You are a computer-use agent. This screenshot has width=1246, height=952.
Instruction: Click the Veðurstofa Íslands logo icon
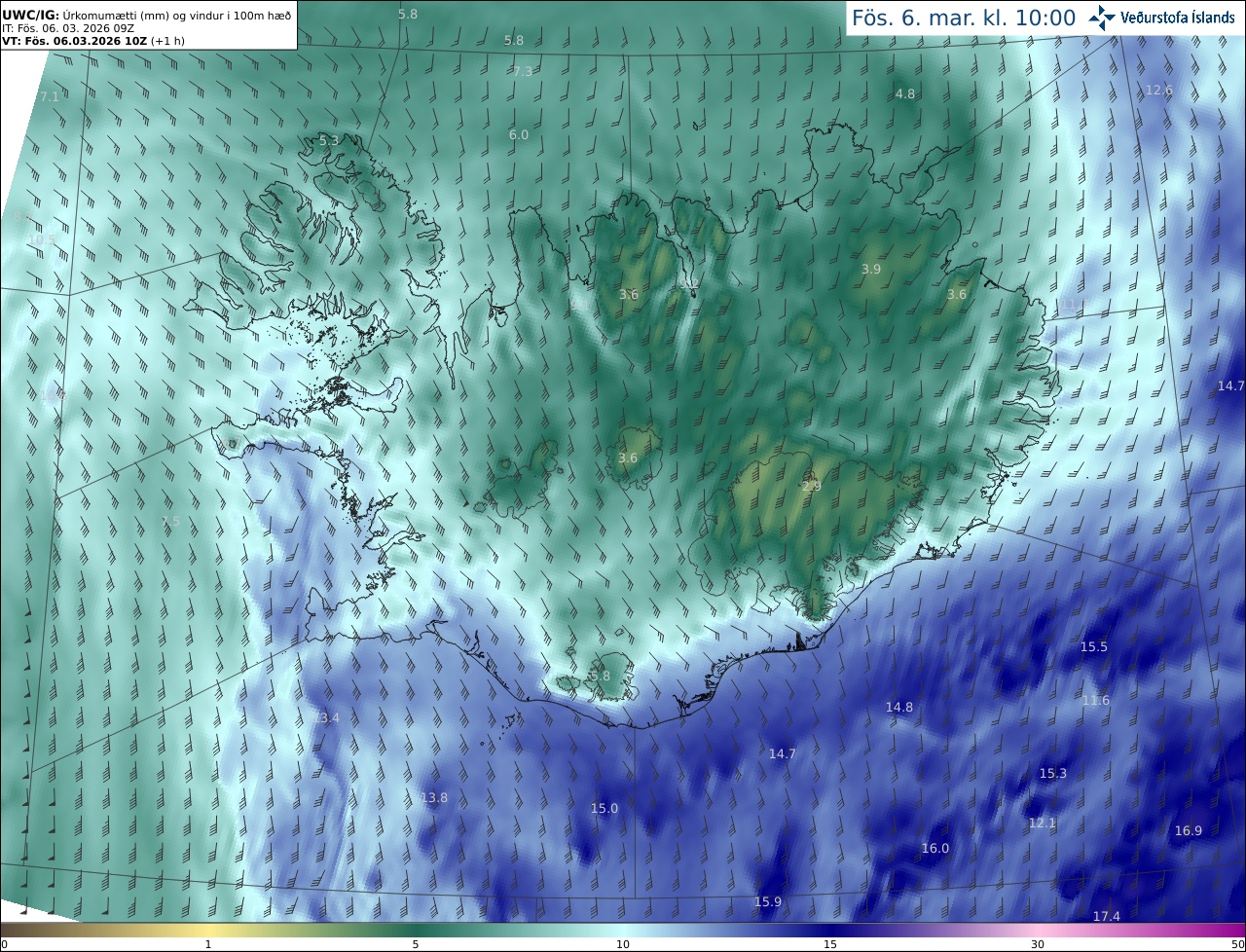tap(1102, 18)
